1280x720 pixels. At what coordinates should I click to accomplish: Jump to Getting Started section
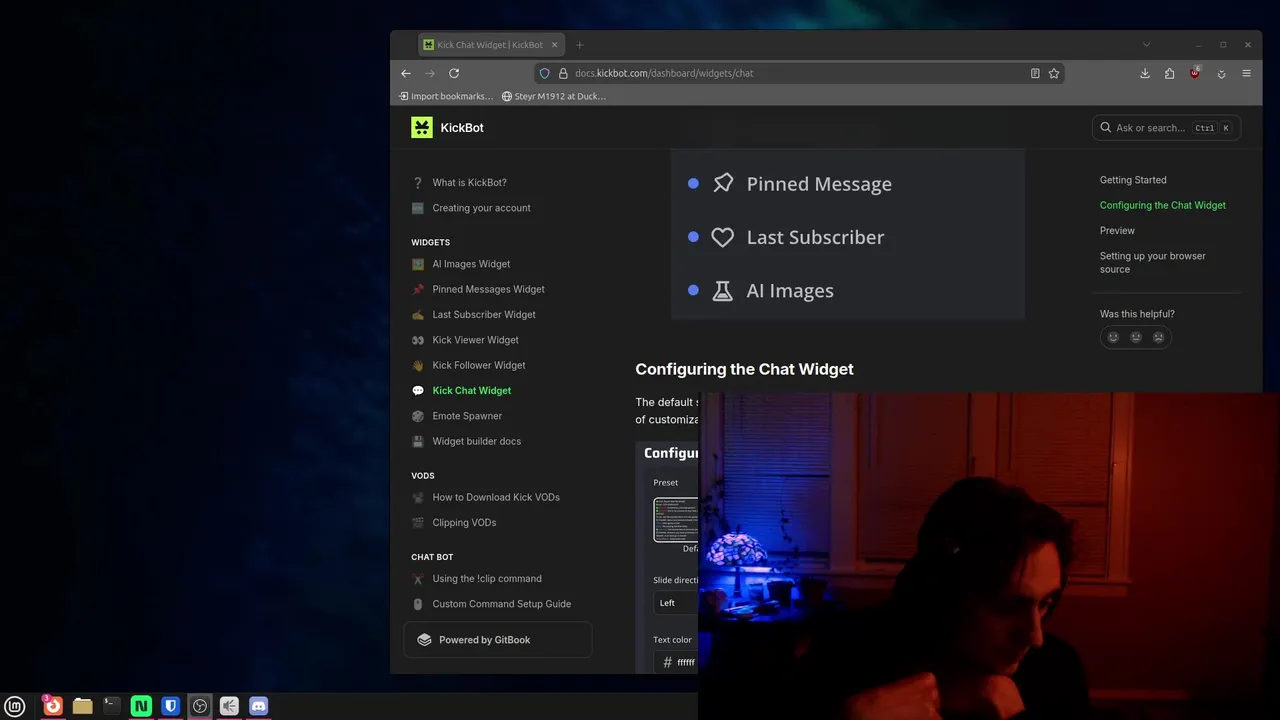click(x=1133, y=180)
